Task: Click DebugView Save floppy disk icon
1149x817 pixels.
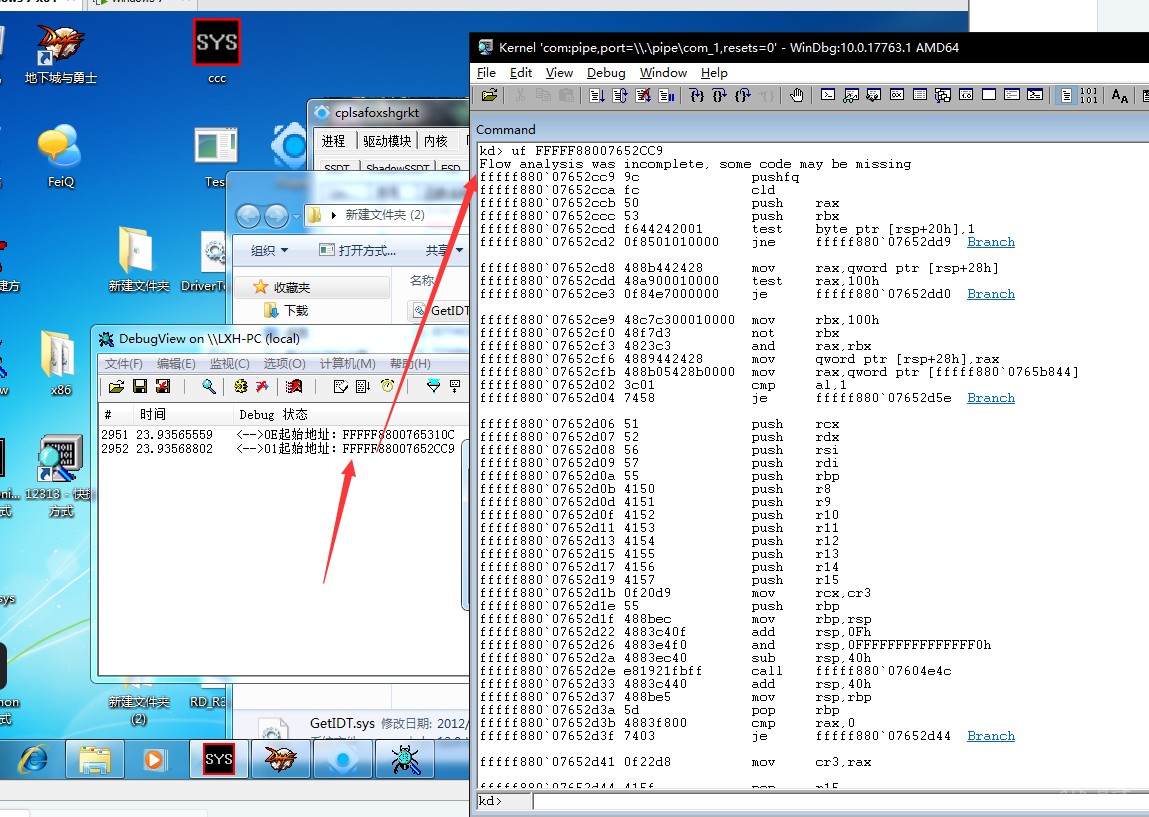Action: tap(140, 386)
